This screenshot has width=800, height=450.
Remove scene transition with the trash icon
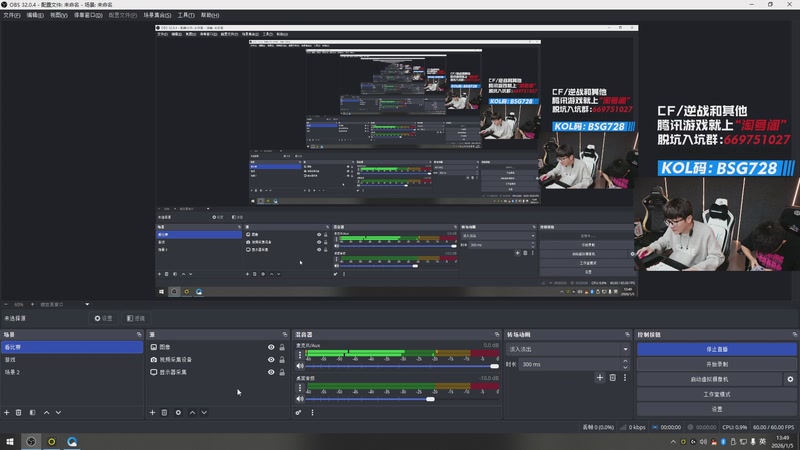613,378
